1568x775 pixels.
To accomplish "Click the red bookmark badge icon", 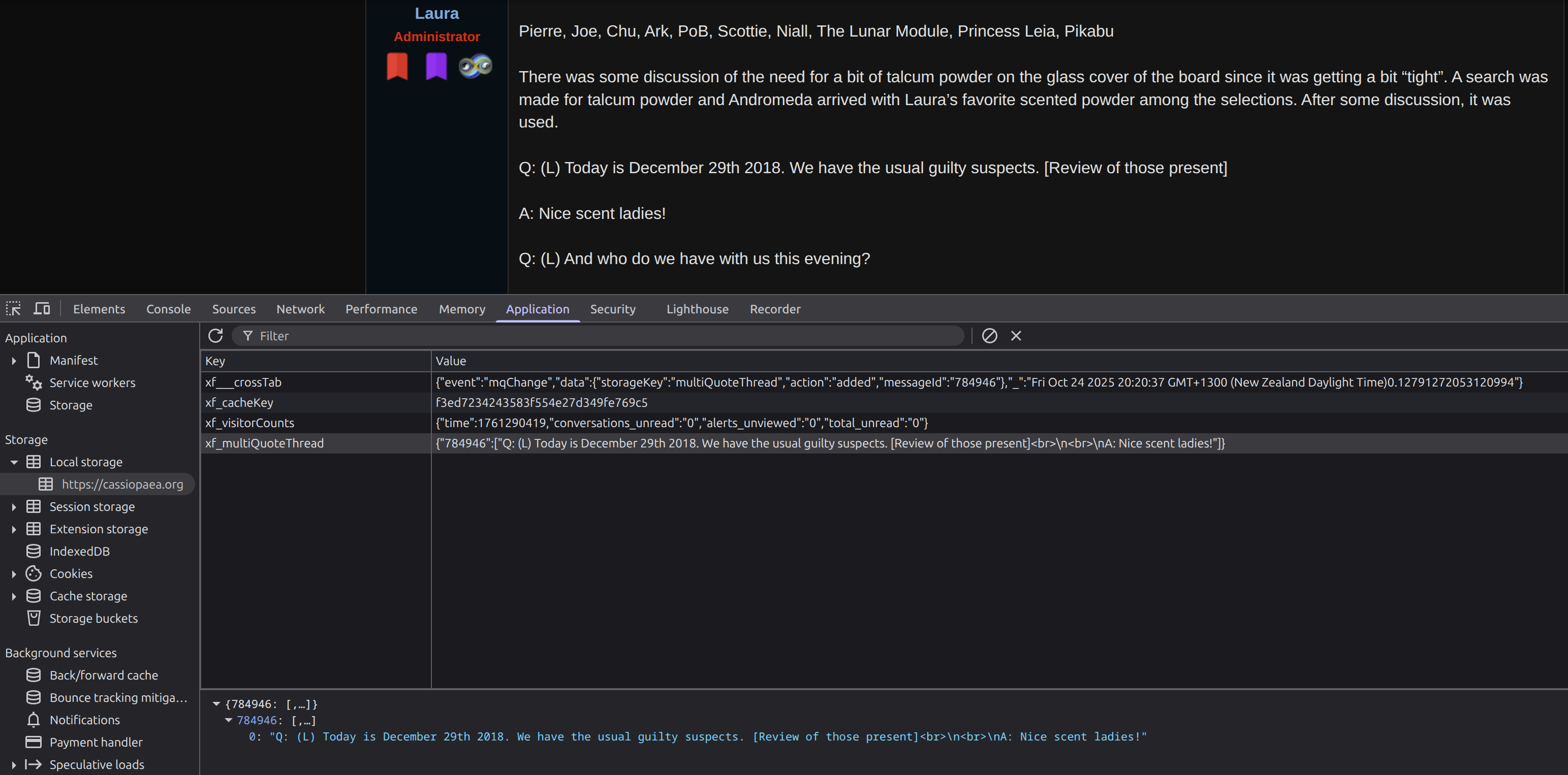I will click(397, 66).
